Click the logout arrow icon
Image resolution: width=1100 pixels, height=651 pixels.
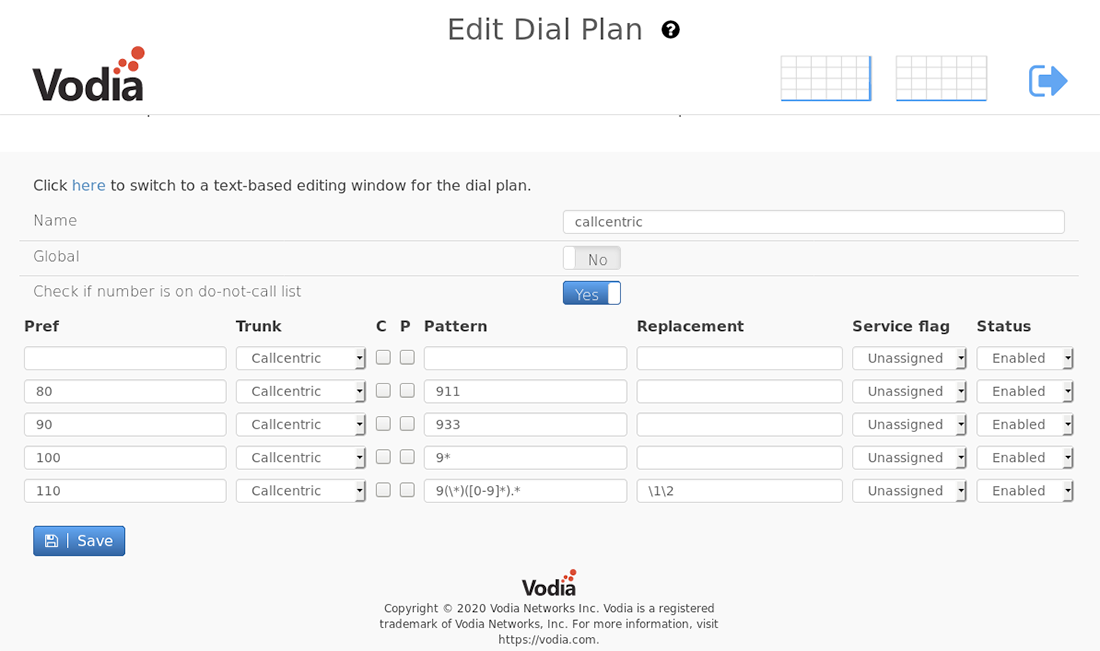point(1048,81)
